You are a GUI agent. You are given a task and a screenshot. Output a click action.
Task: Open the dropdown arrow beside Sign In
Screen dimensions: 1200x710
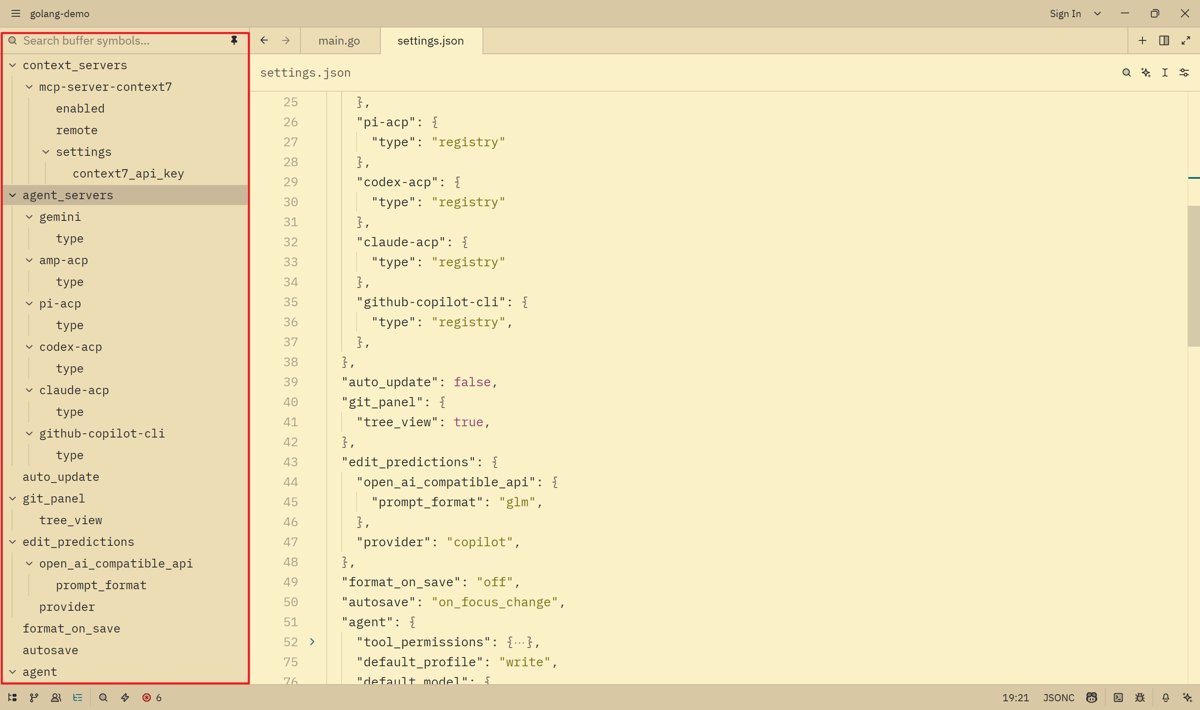coord(1097,14)
